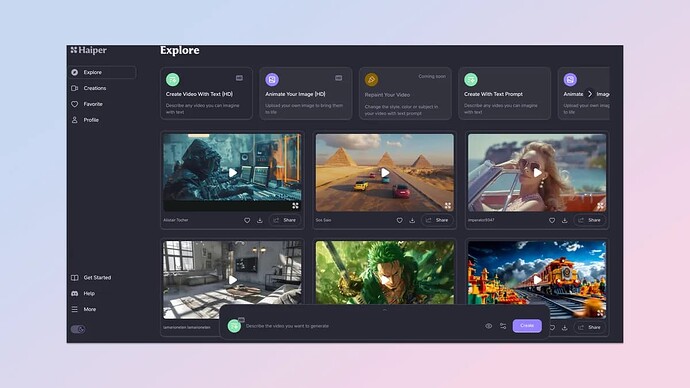Click the green Create Video With Text icon
Image resolution: width=690 pixels, height=388 pixels.
coord(172,80)
